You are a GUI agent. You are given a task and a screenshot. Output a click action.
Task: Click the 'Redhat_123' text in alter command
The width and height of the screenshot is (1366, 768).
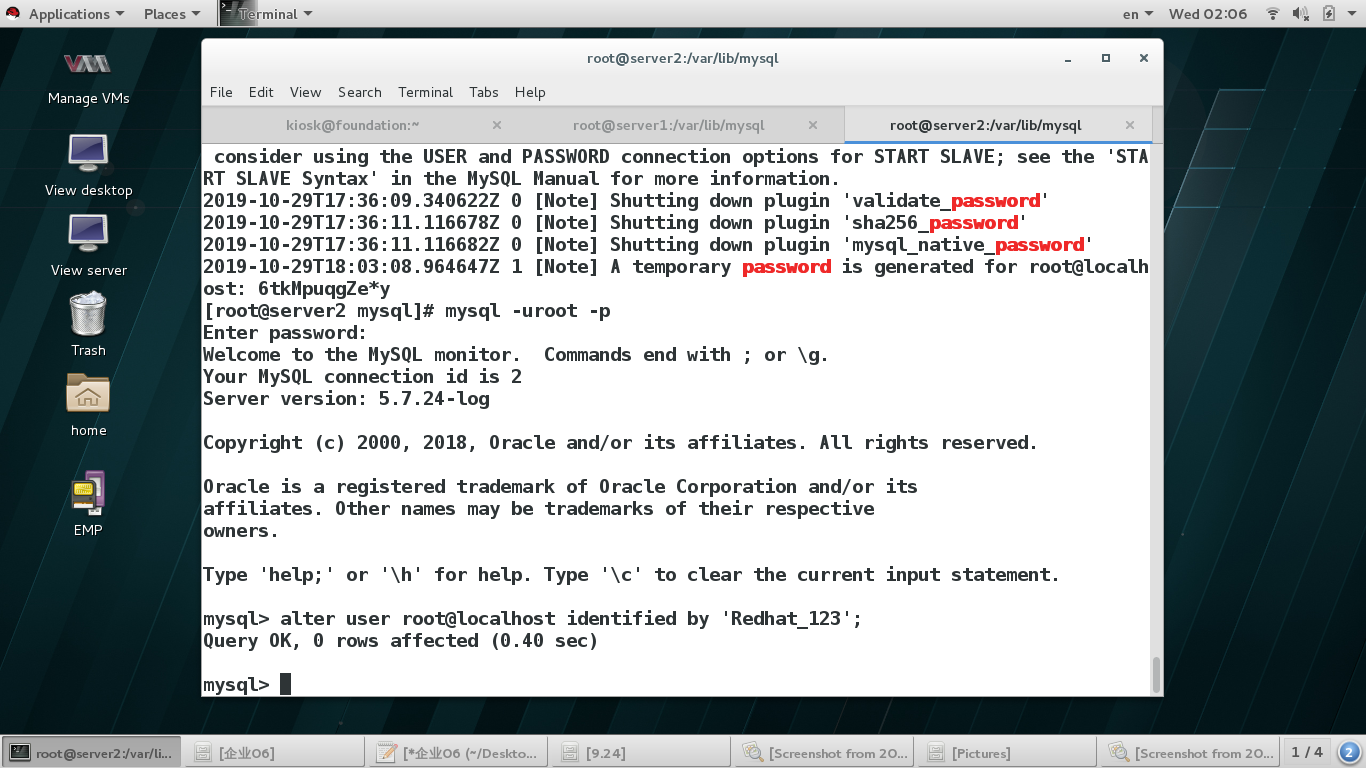click(x=786, y=619)
